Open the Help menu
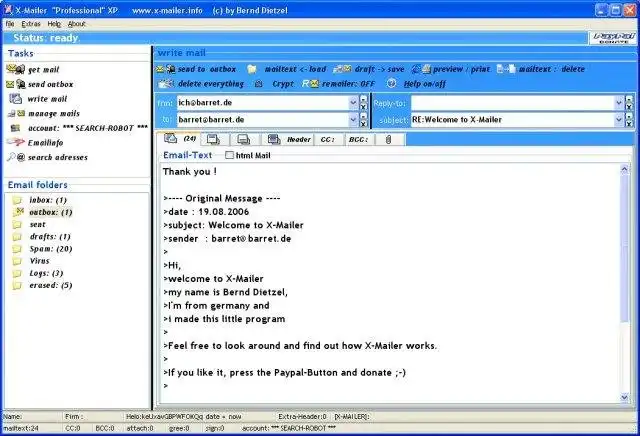The width and height of the screenshot is (640, 436). point(54,24)
